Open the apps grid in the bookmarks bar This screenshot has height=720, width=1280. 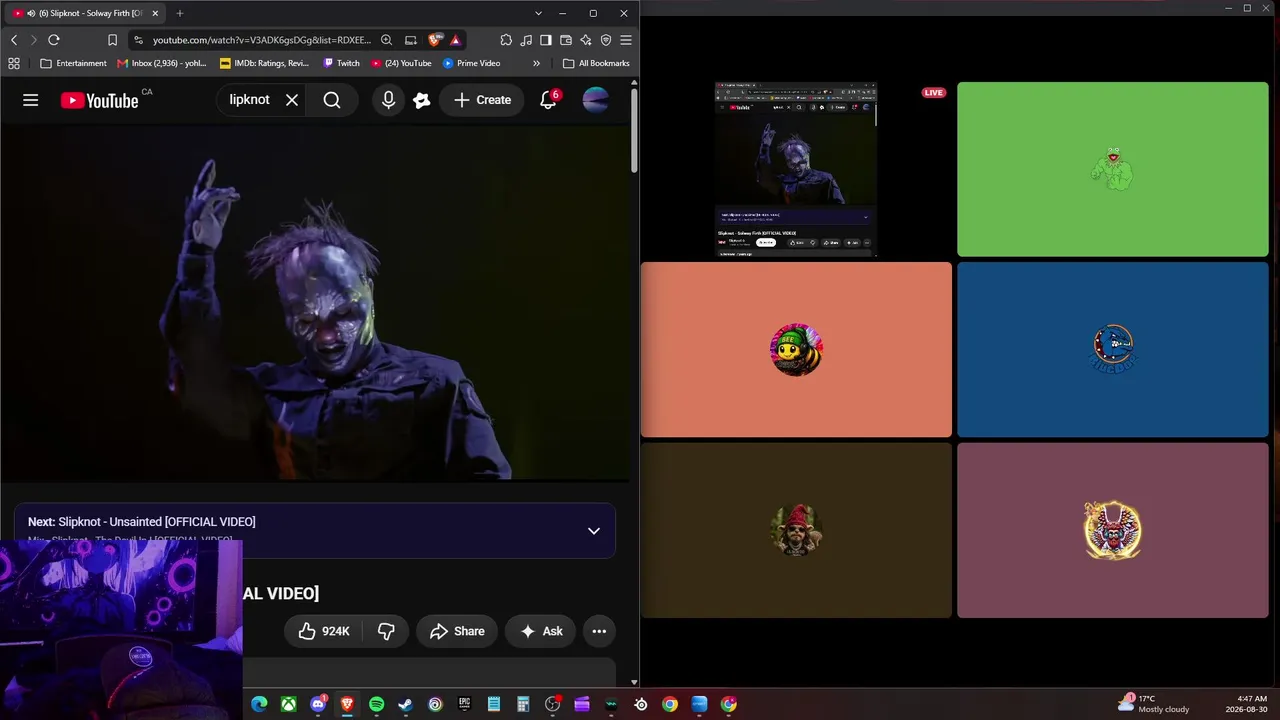(14, 63)
